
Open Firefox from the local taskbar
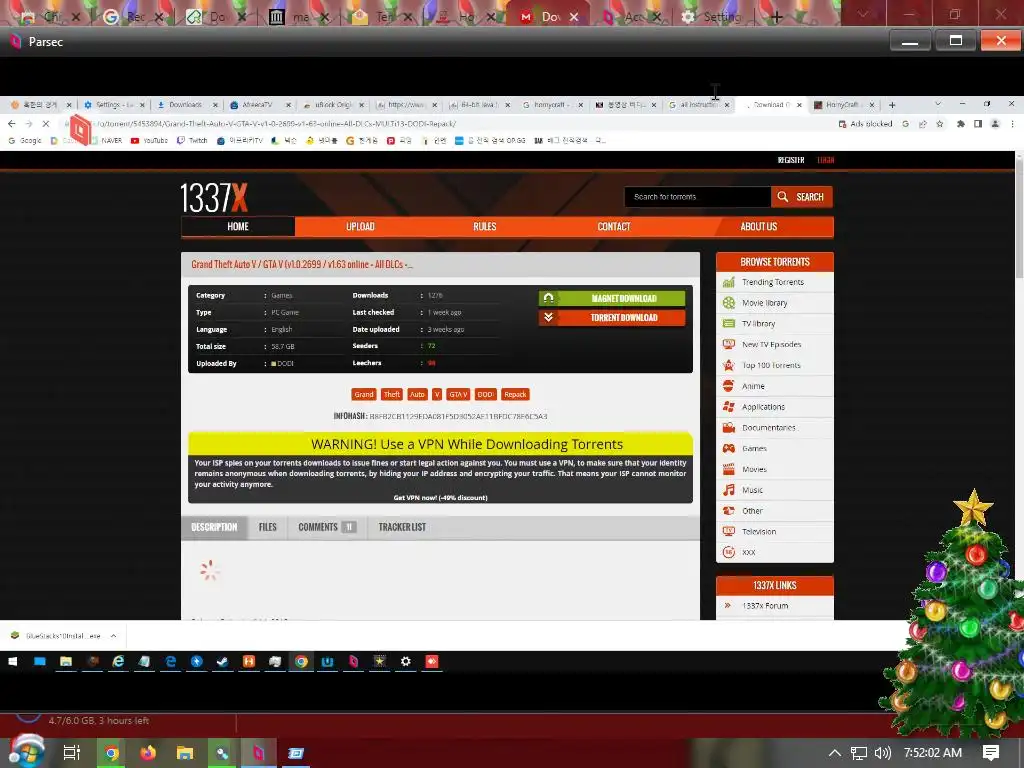pyautogui.click(x=148, y=753)
